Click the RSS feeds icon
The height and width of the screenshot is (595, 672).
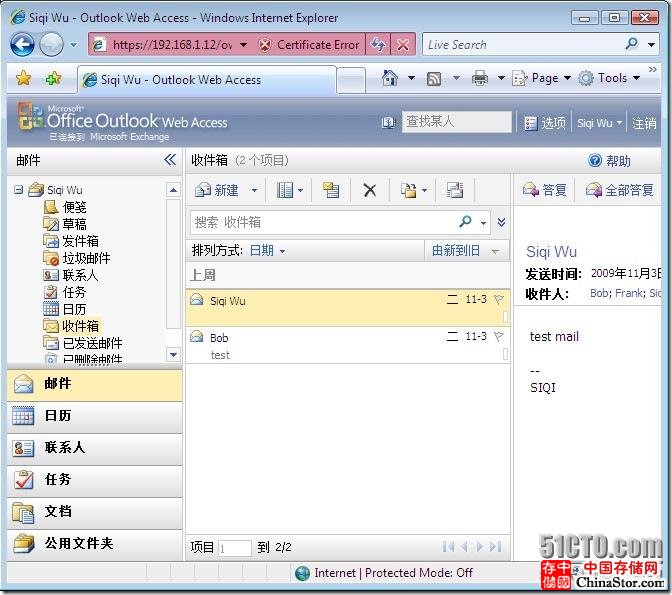434,79
